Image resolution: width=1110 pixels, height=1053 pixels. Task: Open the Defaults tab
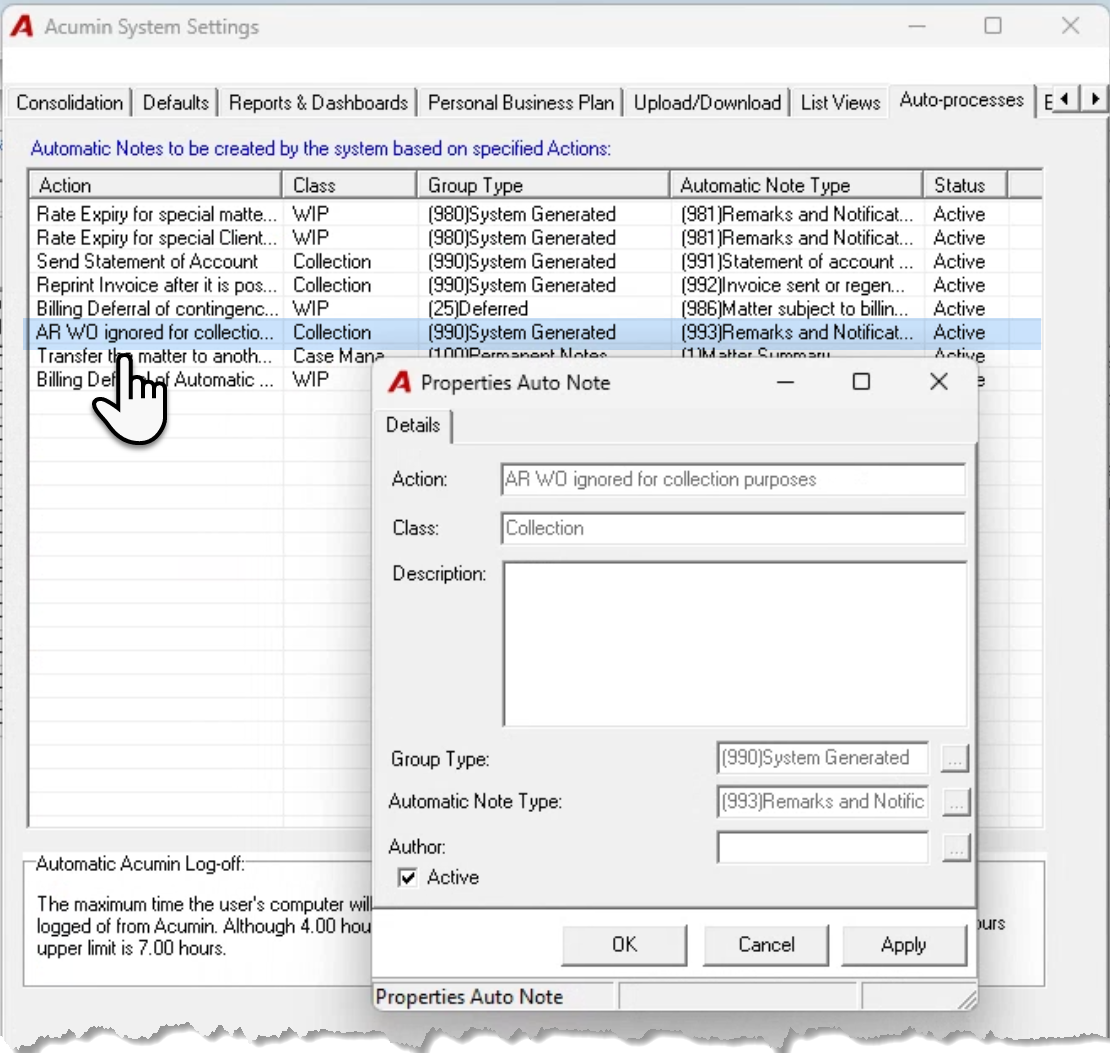pyautogui.click(x=176, y=103)
